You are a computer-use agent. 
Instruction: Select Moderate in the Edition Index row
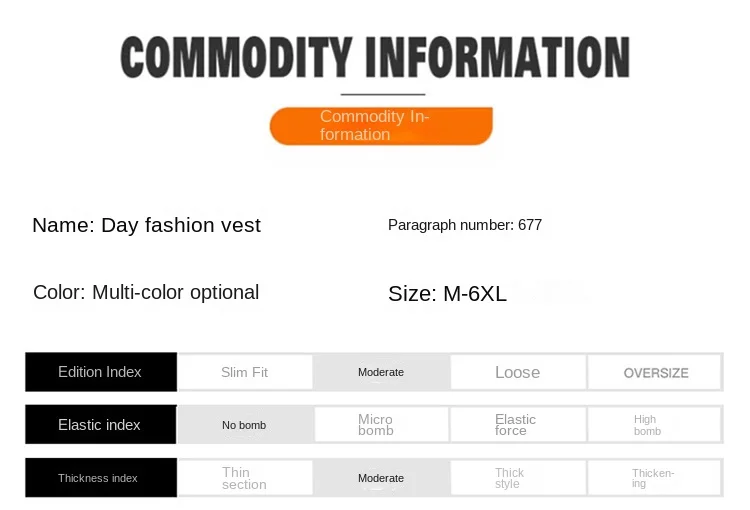coord(381,372)
